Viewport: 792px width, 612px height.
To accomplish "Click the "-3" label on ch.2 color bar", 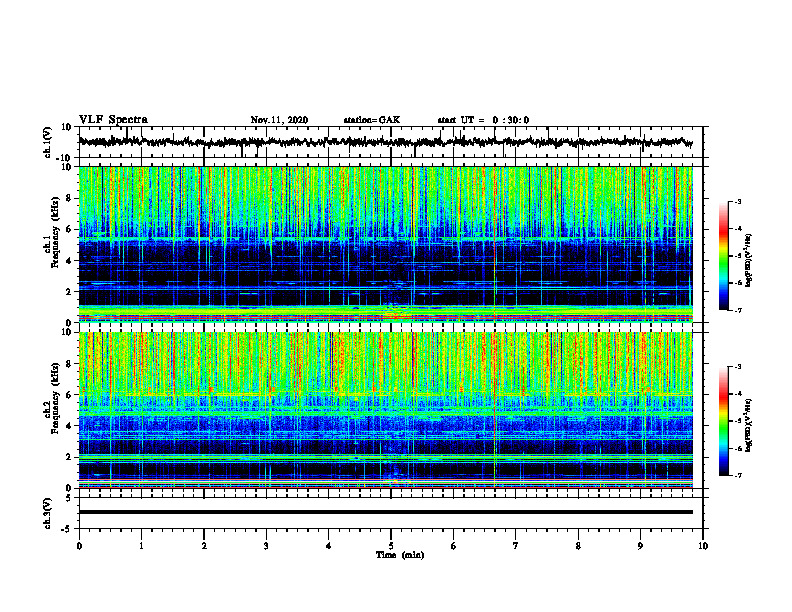I will [x=738, y=367].
